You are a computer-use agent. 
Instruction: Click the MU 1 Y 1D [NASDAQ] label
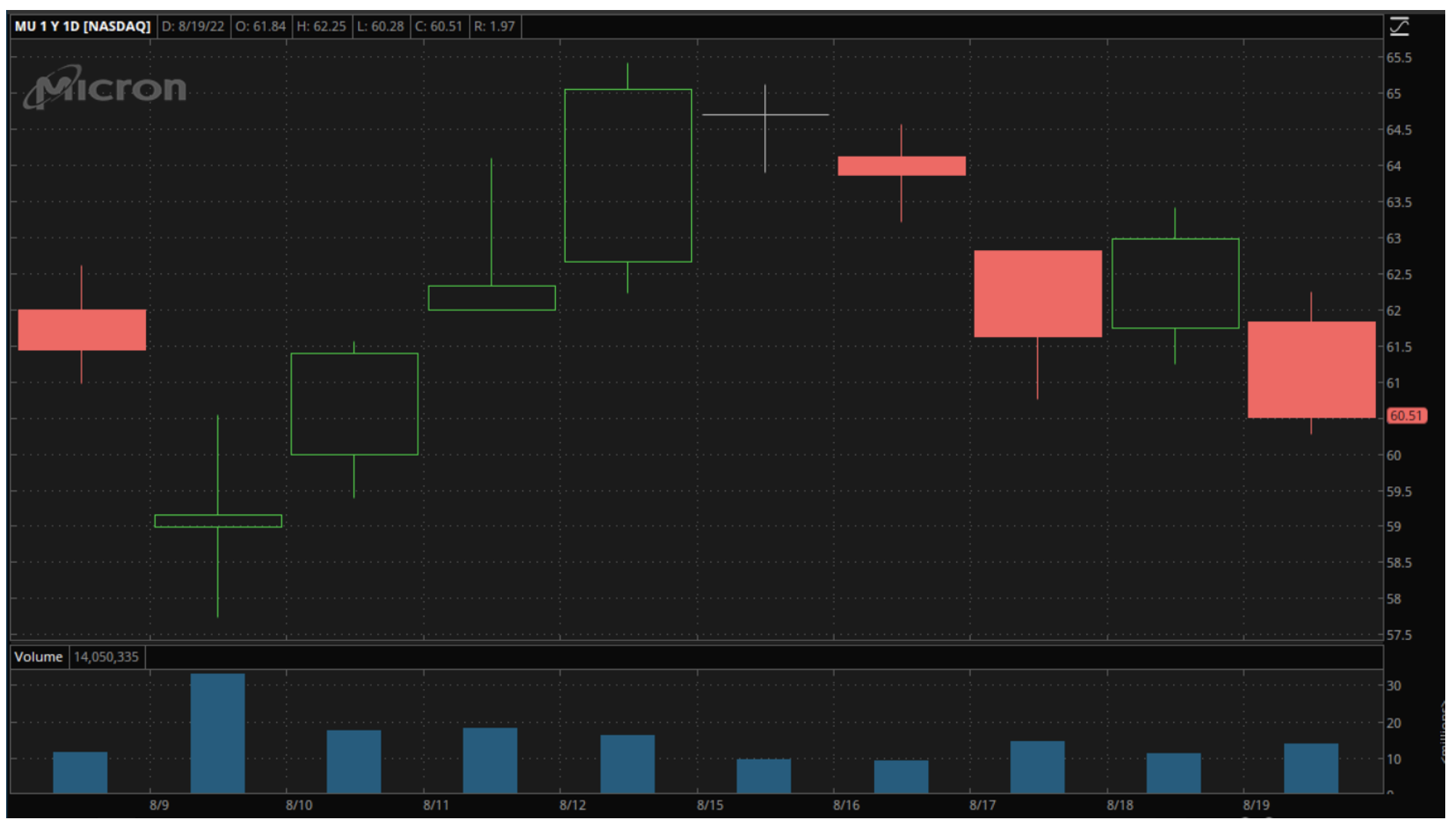pyautogui.click(x=82, y=26)
